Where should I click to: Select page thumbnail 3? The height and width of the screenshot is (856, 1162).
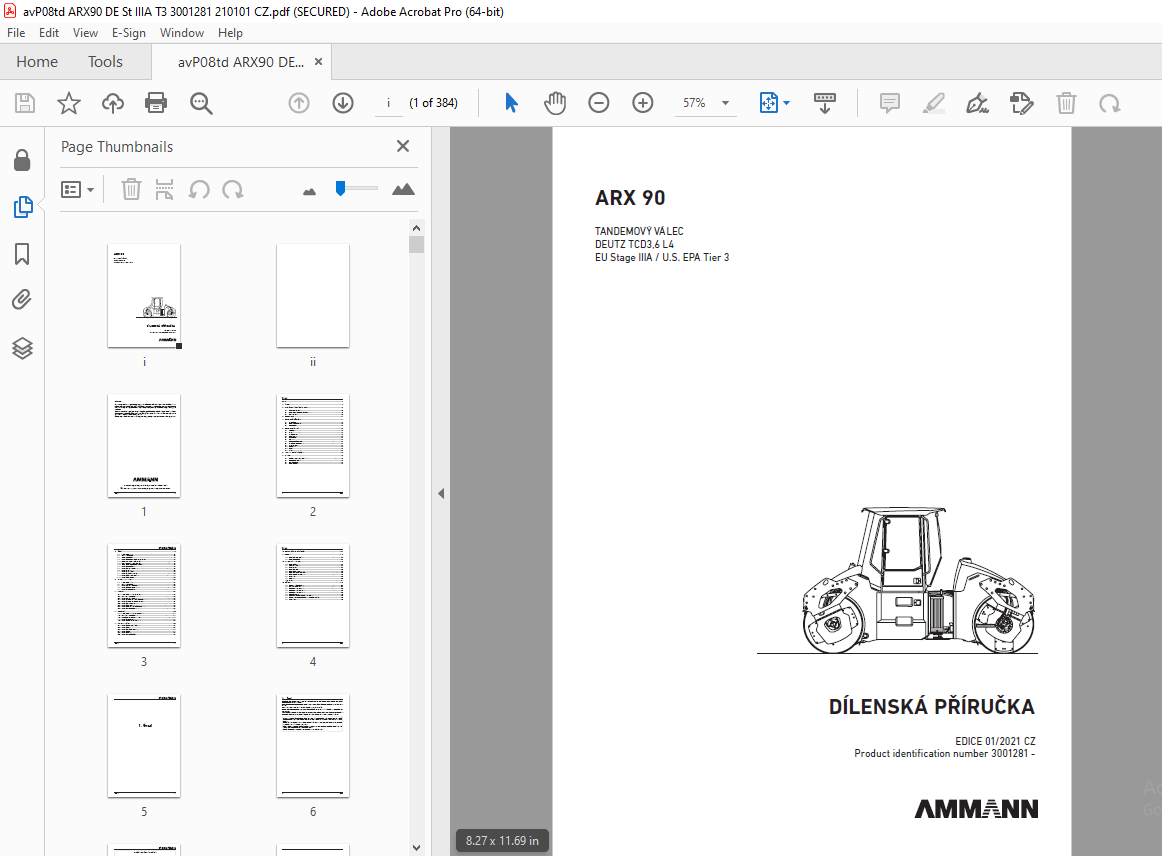144,595
